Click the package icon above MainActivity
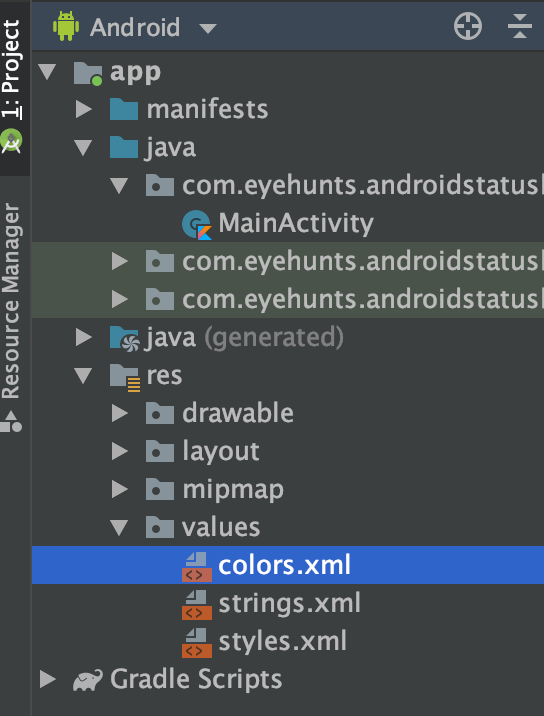544x716 pixels. [159, 185]
